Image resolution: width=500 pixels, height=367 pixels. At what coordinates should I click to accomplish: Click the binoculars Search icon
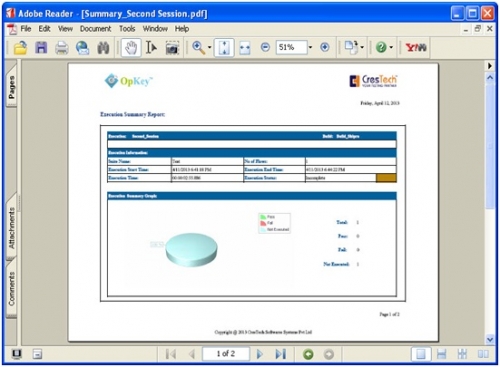pyautogui.click(x=103, y=48)
